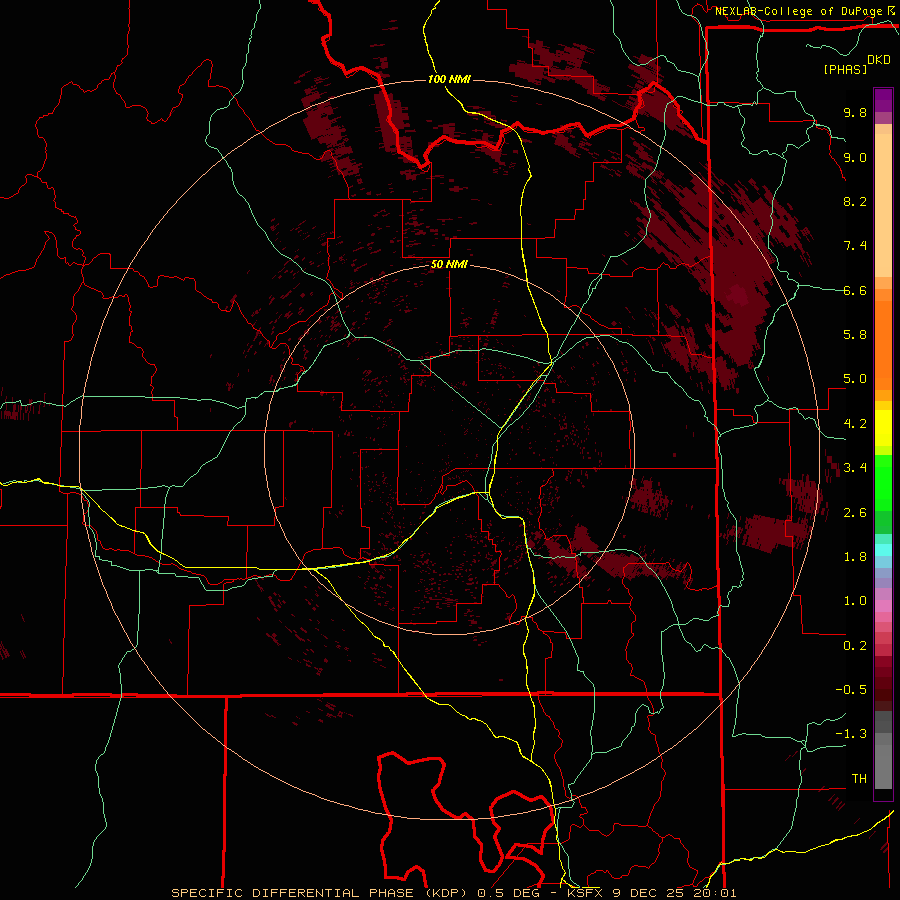Click the 5.8 value on color scale
900x900 pixels.
tap(855, 335)
